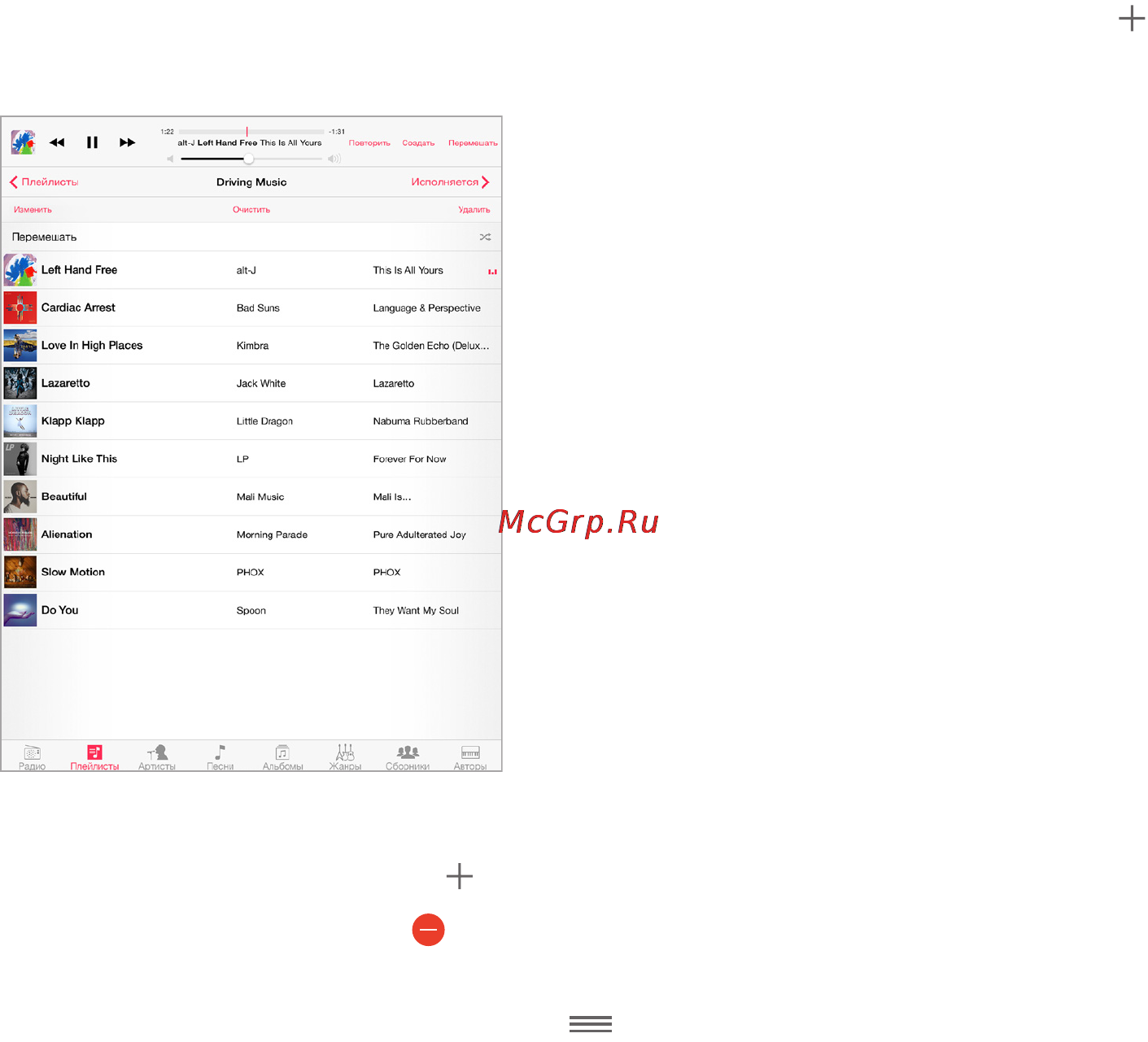Image resolution: width=1148 pixels, height=1042 pixels.
Task: Tap the shuffle arrows icon
Action: tap(485, 237)
